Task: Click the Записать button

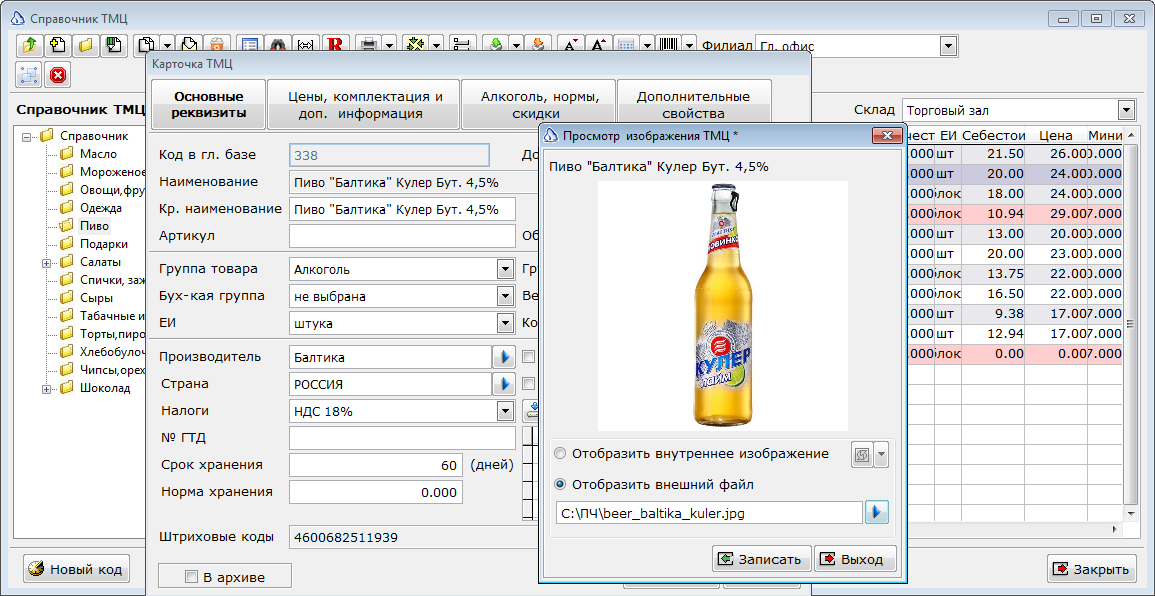Action: 762,559
